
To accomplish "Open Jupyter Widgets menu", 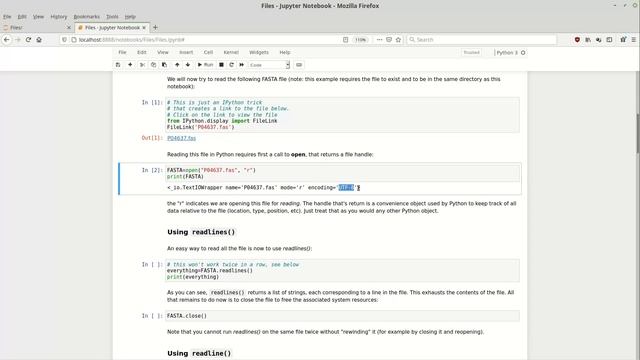I will coord(259,52).
